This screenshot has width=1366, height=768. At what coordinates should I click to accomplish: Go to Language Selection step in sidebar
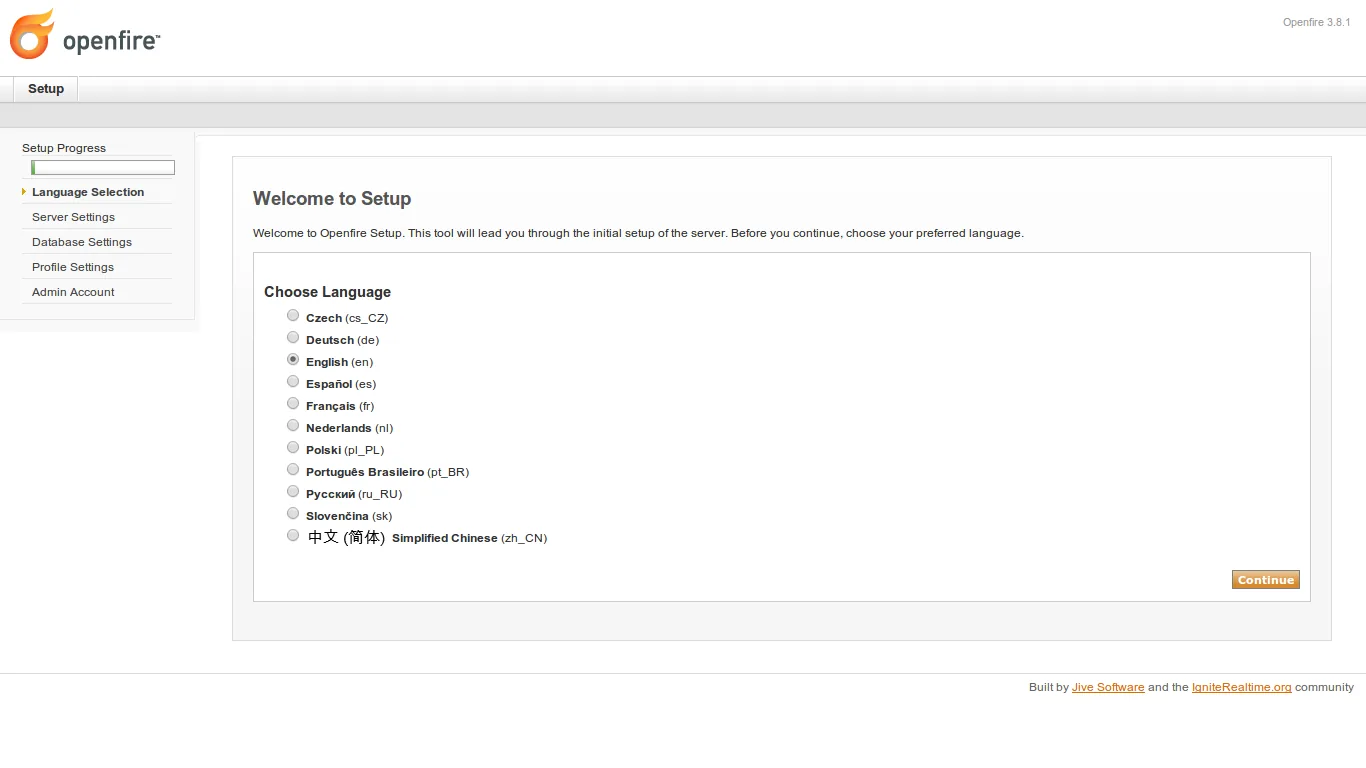point(88,192)
